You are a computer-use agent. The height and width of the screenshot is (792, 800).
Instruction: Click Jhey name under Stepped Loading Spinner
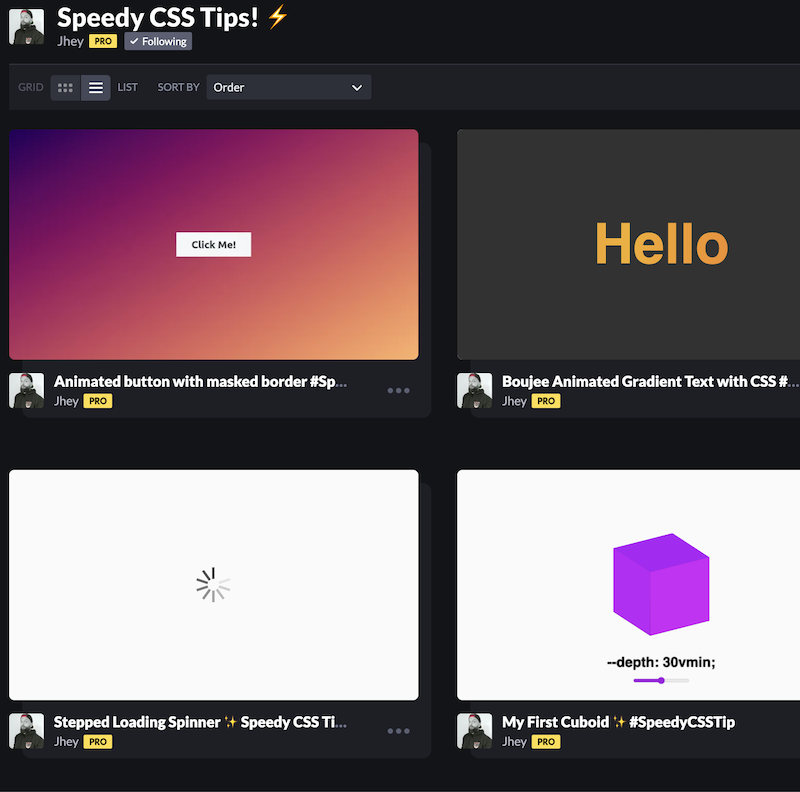66,741
